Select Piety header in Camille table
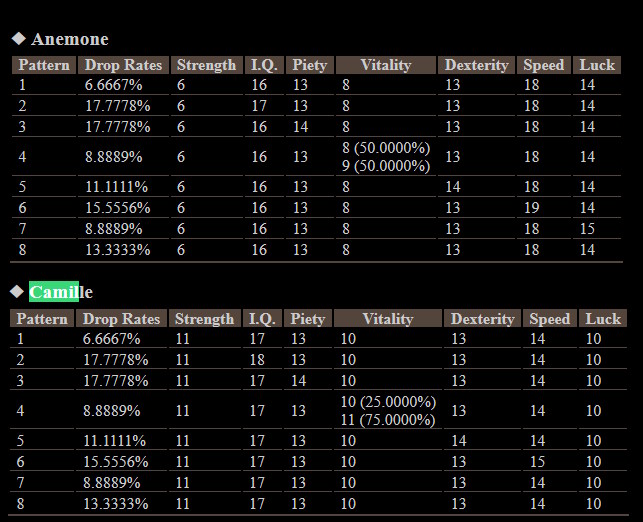Screen dimensions: 643x522 308,319
